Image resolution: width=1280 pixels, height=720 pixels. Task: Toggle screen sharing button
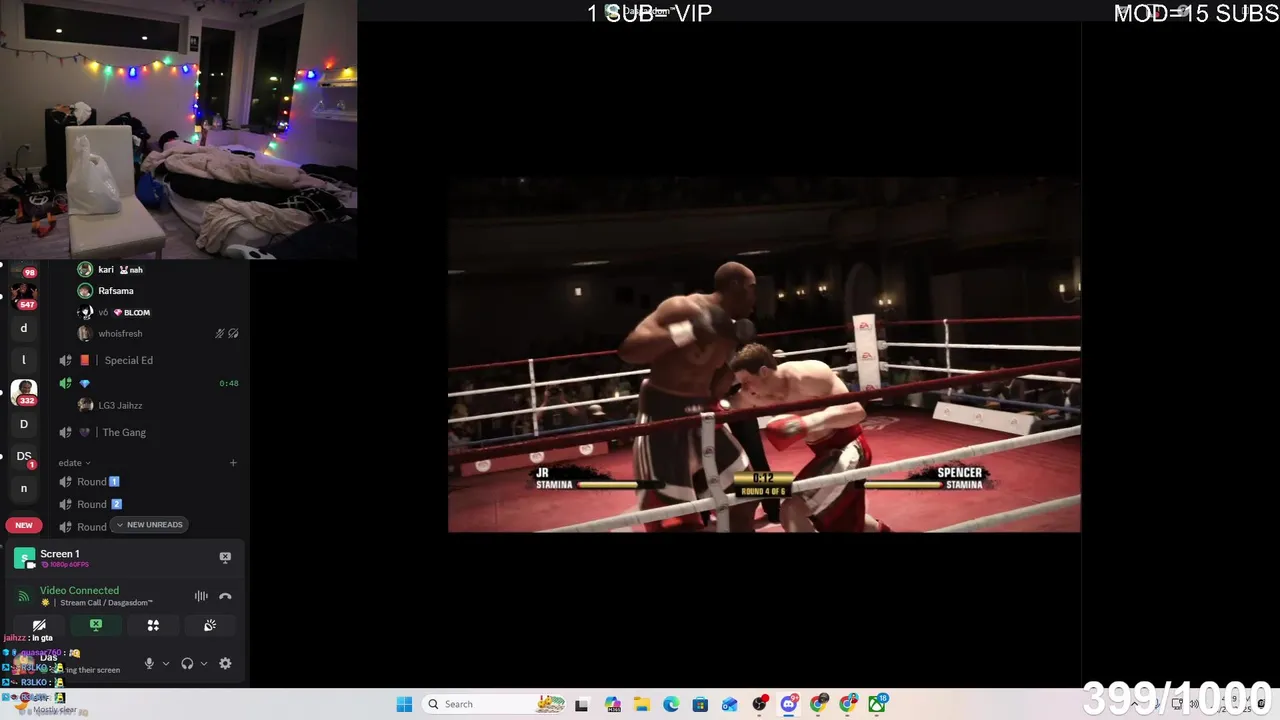pyautogui.click(x=96, y=625)
